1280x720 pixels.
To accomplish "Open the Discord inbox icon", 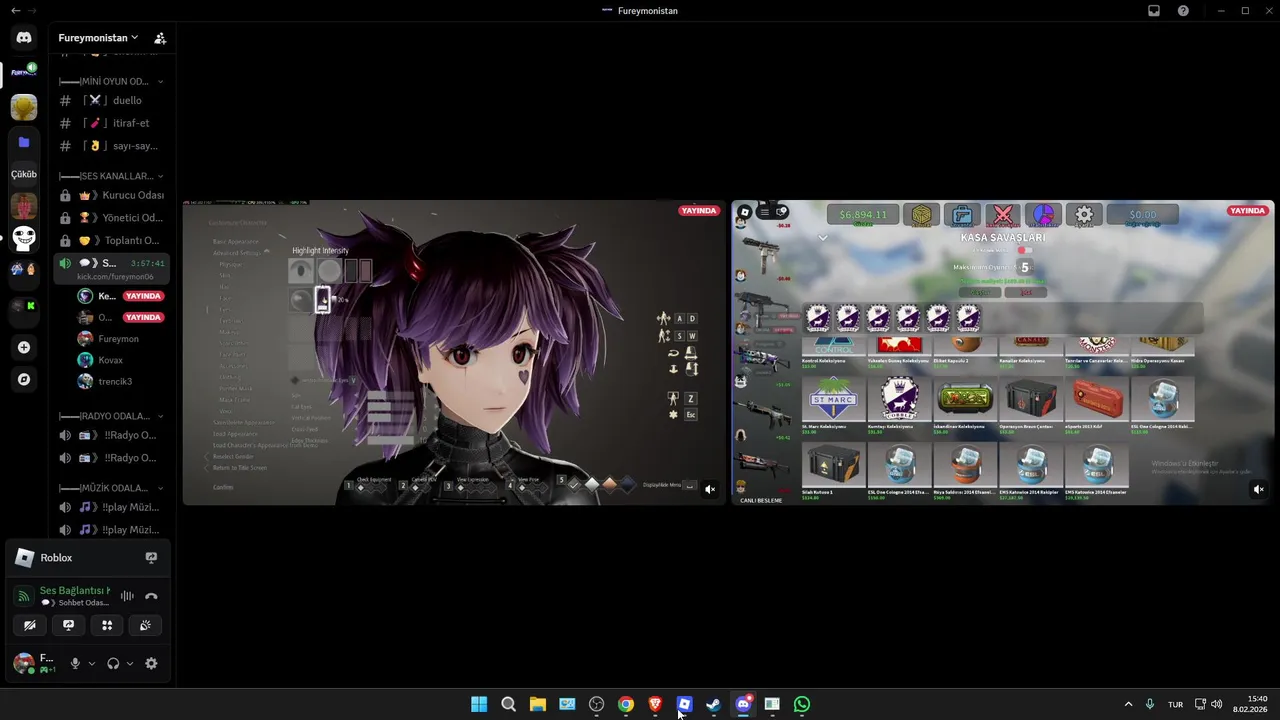I will (x=1153, y=11).
